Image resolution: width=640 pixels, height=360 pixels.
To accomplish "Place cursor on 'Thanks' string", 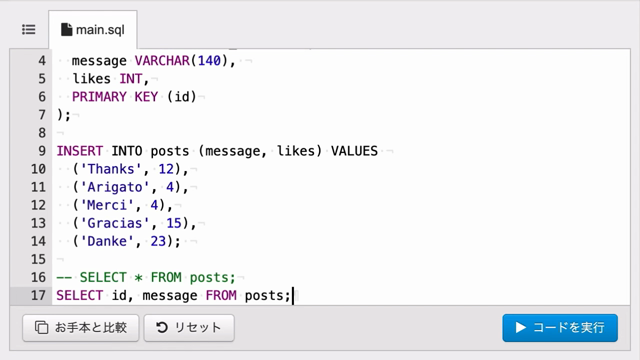I will coord(111,169).
